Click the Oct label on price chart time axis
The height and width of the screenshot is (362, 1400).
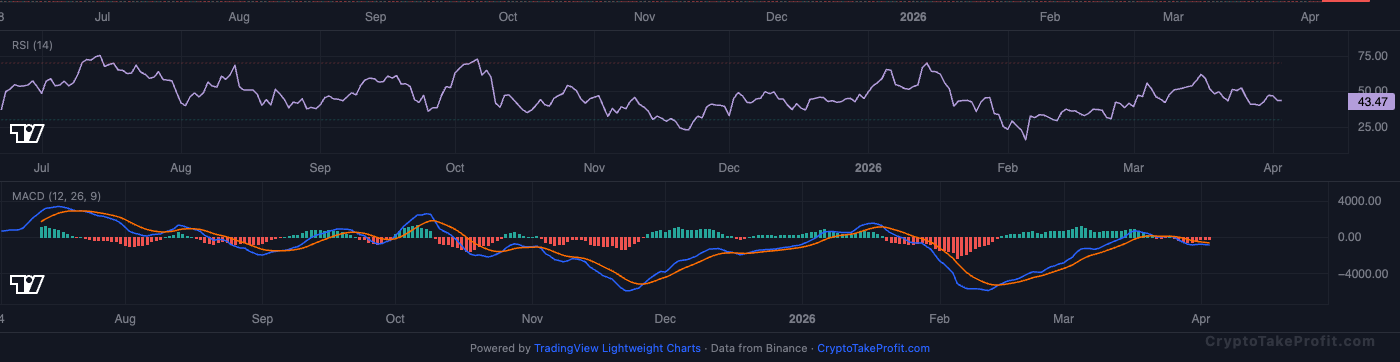click(x=508, y=17)
